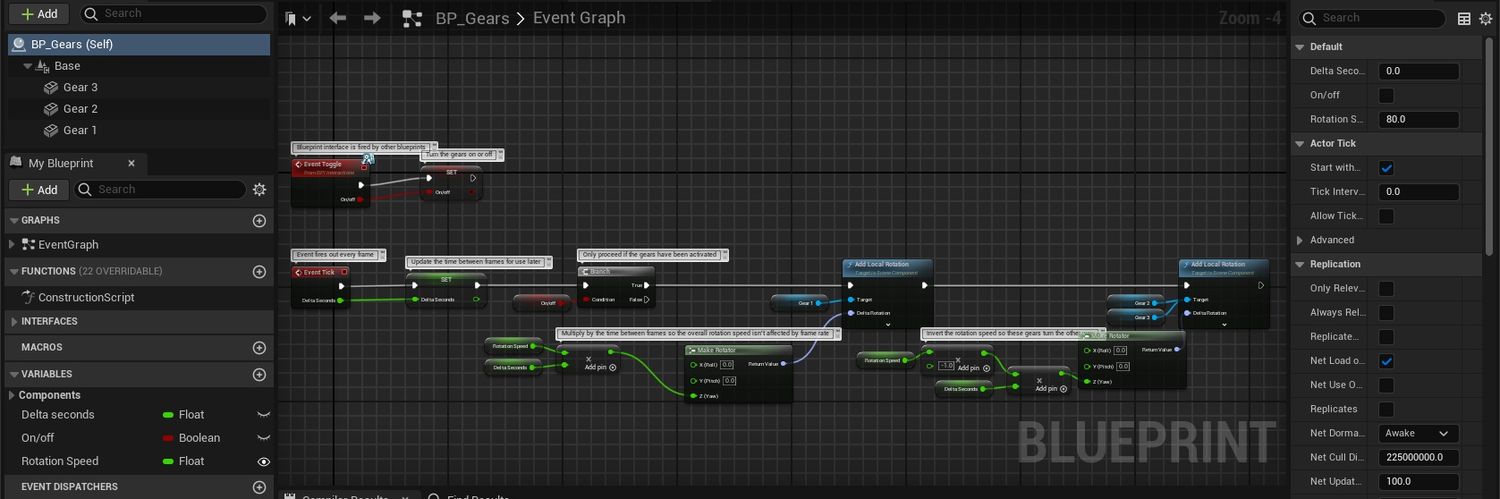Add a new macro with plus icon
This screenshot has height=499, width=1500.
click(259, 348)
